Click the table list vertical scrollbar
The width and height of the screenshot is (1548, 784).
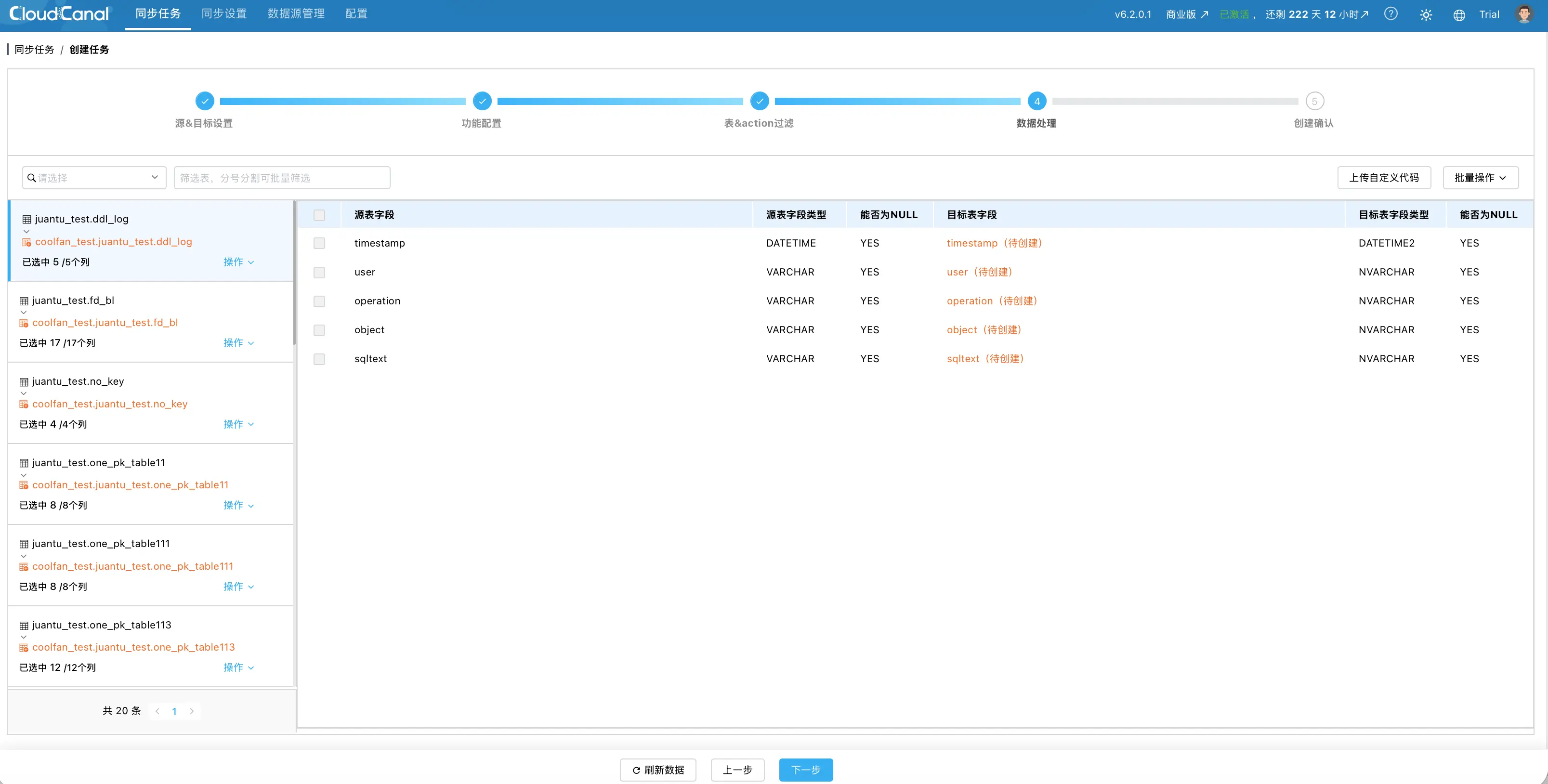(294, 274)
